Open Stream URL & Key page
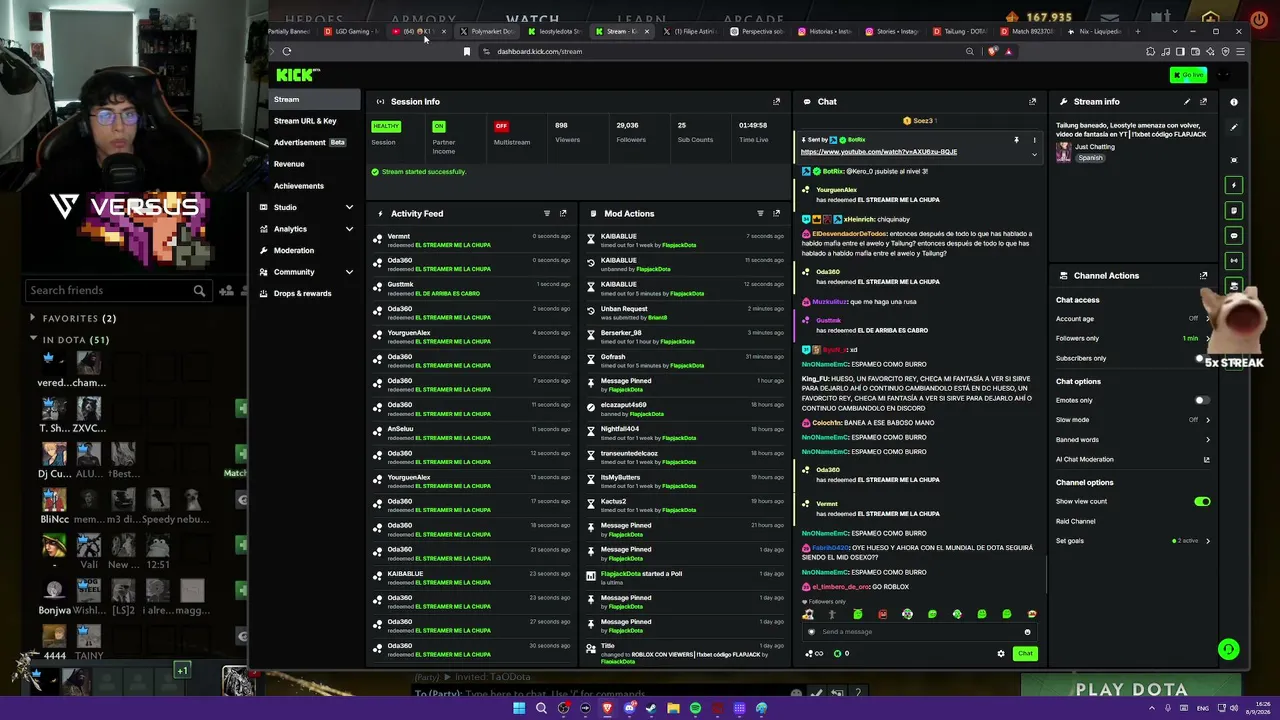Image resolution: width=1280 pixels, height=720 pixels. (305, 121)
